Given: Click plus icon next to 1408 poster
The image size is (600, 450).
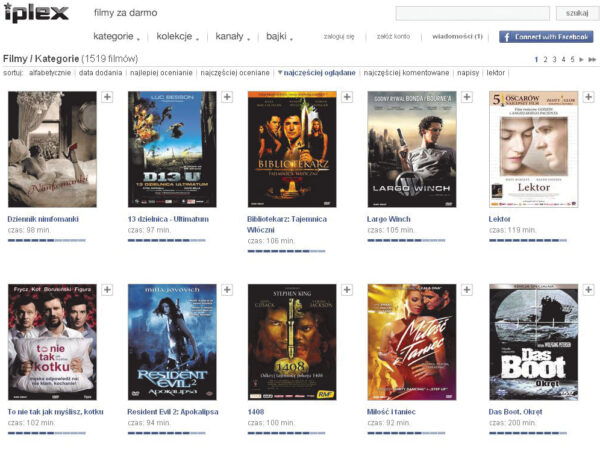Looking at the screenshot, I should tap(347, 290).
